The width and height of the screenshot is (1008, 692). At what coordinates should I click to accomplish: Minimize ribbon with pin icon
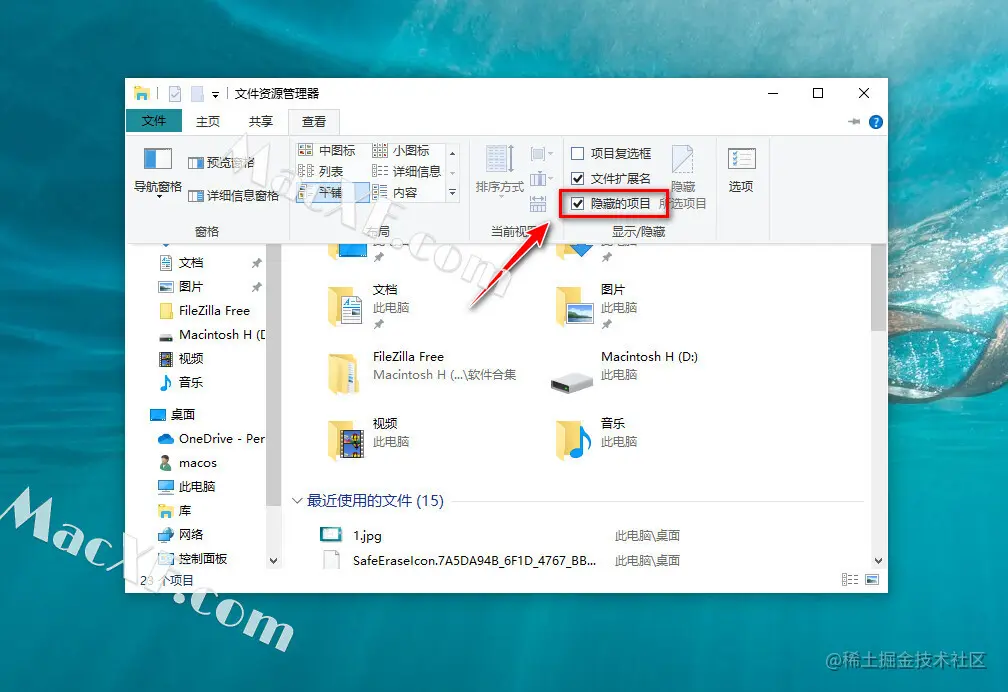pos(854,122)
